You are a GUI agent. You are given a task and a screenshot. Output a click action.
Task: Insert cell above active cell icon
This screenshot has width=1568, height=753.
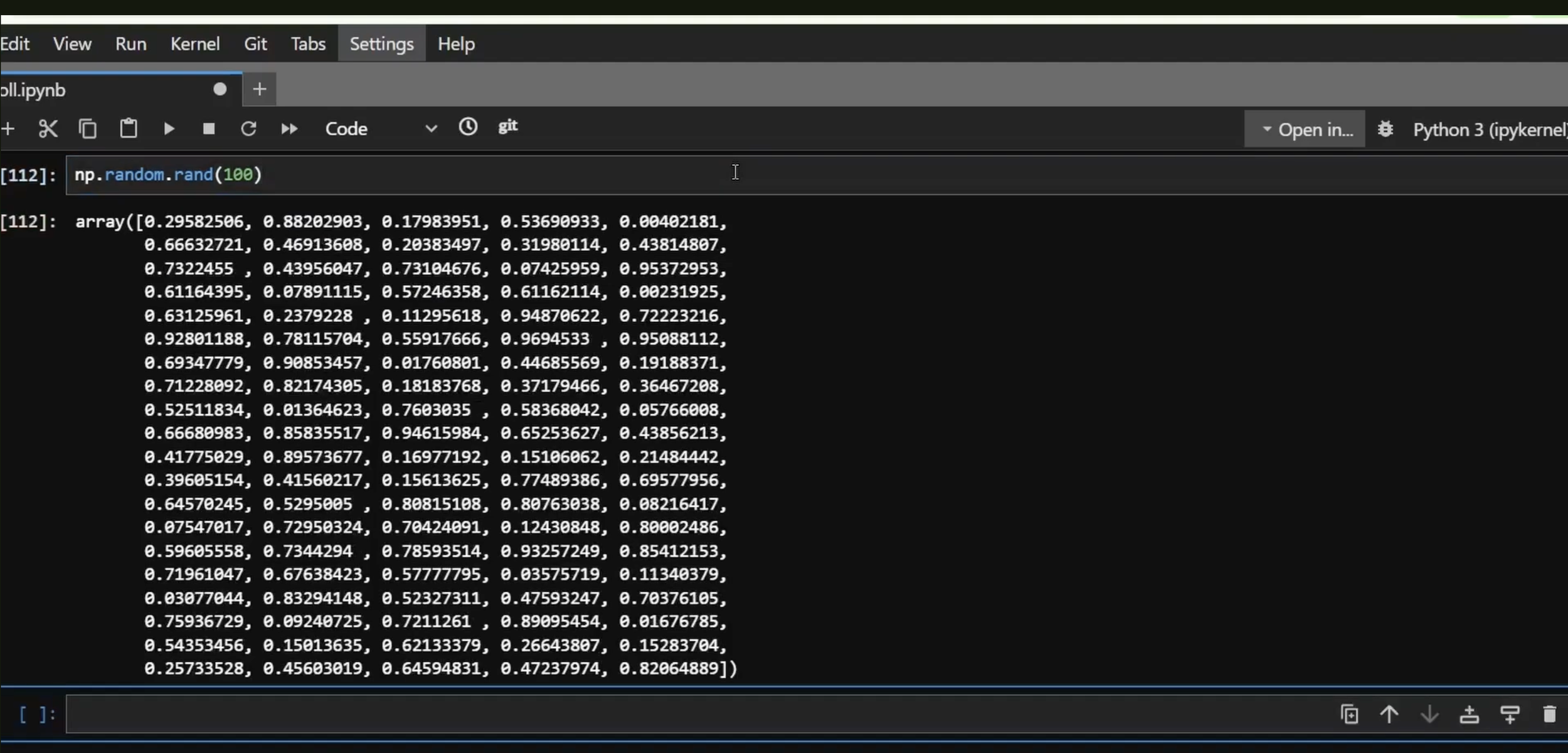click(x=1470, y=715)
